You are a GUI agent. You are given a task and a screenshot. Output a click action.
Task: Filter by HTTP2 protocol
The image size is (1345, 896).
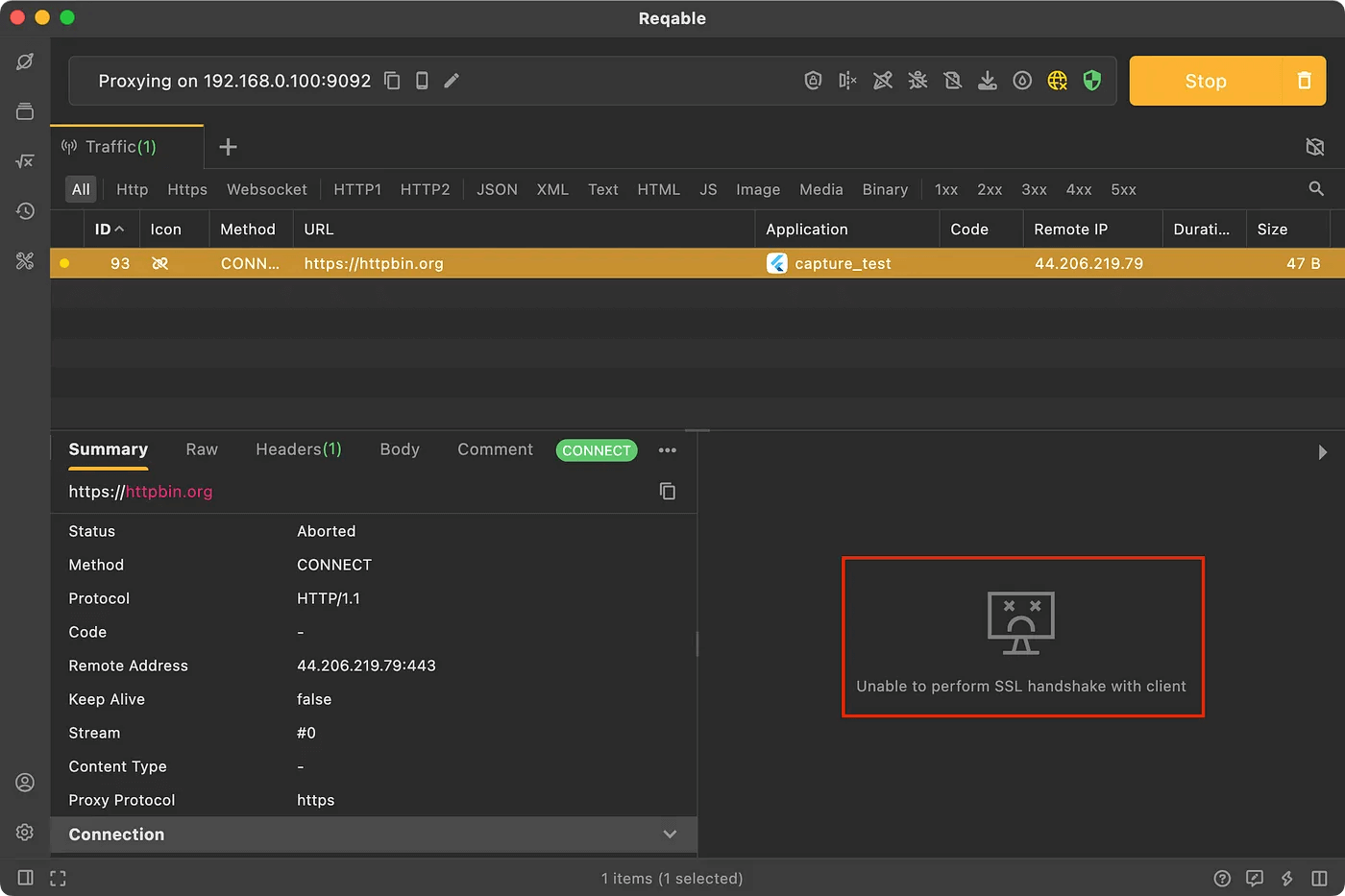click(x=425, y=190)
